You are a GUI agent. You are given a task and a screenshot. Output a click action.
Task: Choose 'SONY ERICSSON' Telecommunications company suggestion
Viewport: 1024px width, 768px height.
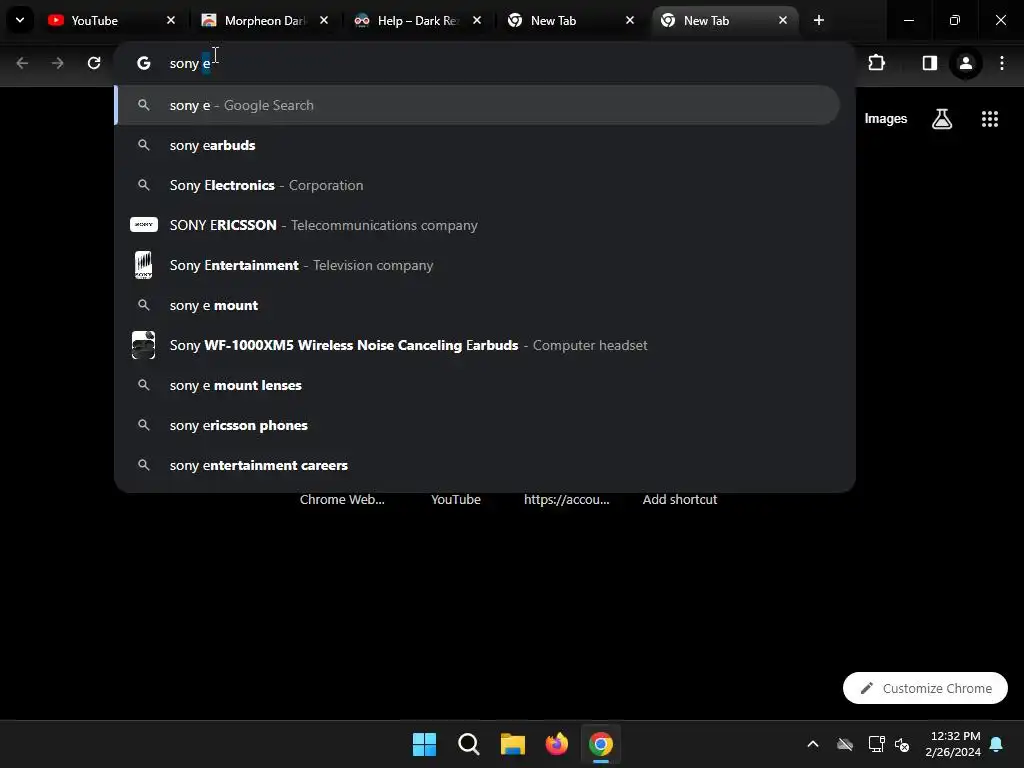click(477, 225)
